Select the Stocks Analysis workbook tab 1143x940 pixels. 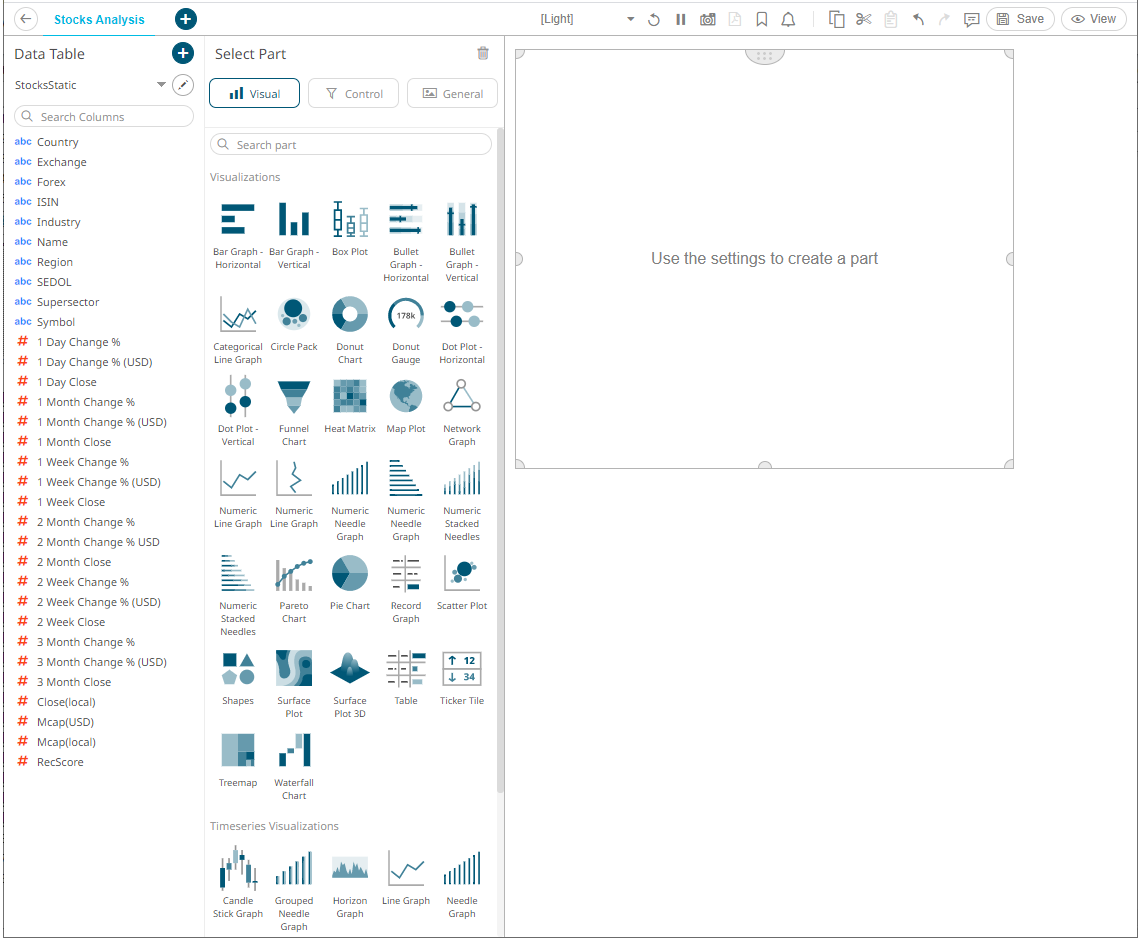point(99,19)
